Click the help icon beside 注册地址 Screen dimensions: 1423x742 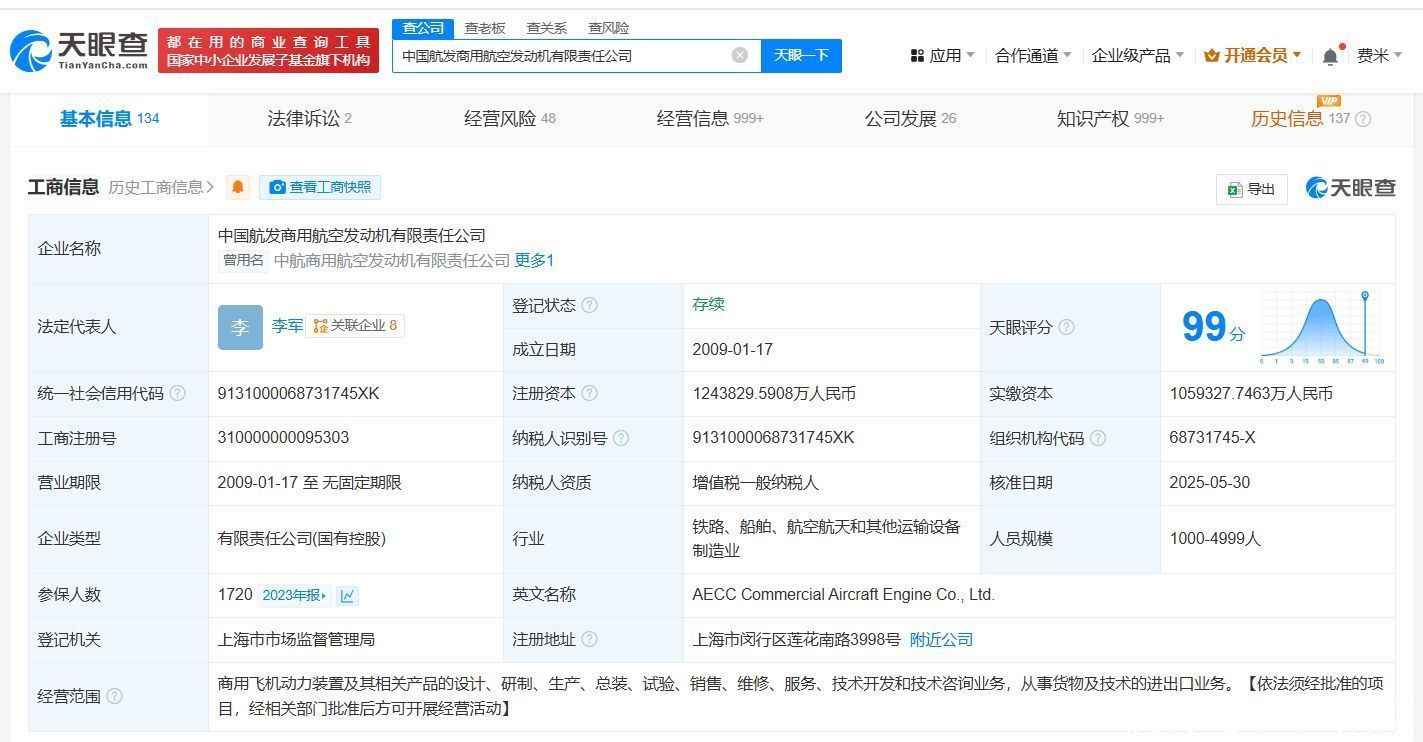(589, 639)
